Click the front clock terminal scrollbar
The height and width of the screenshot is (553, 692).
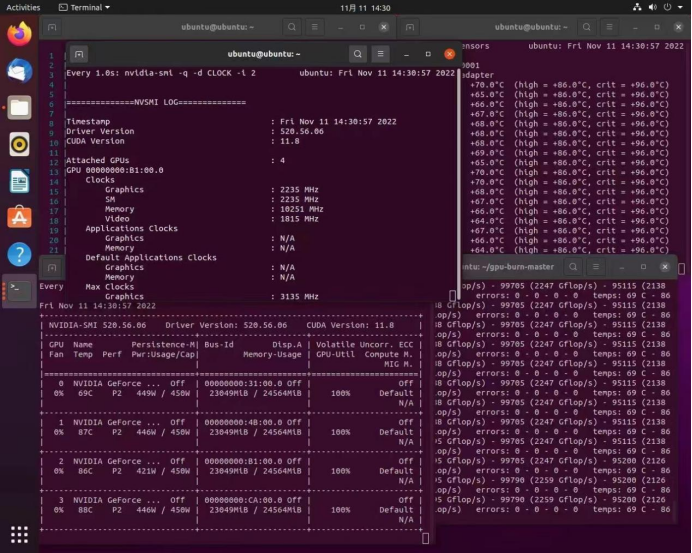(x=459, y=185)
